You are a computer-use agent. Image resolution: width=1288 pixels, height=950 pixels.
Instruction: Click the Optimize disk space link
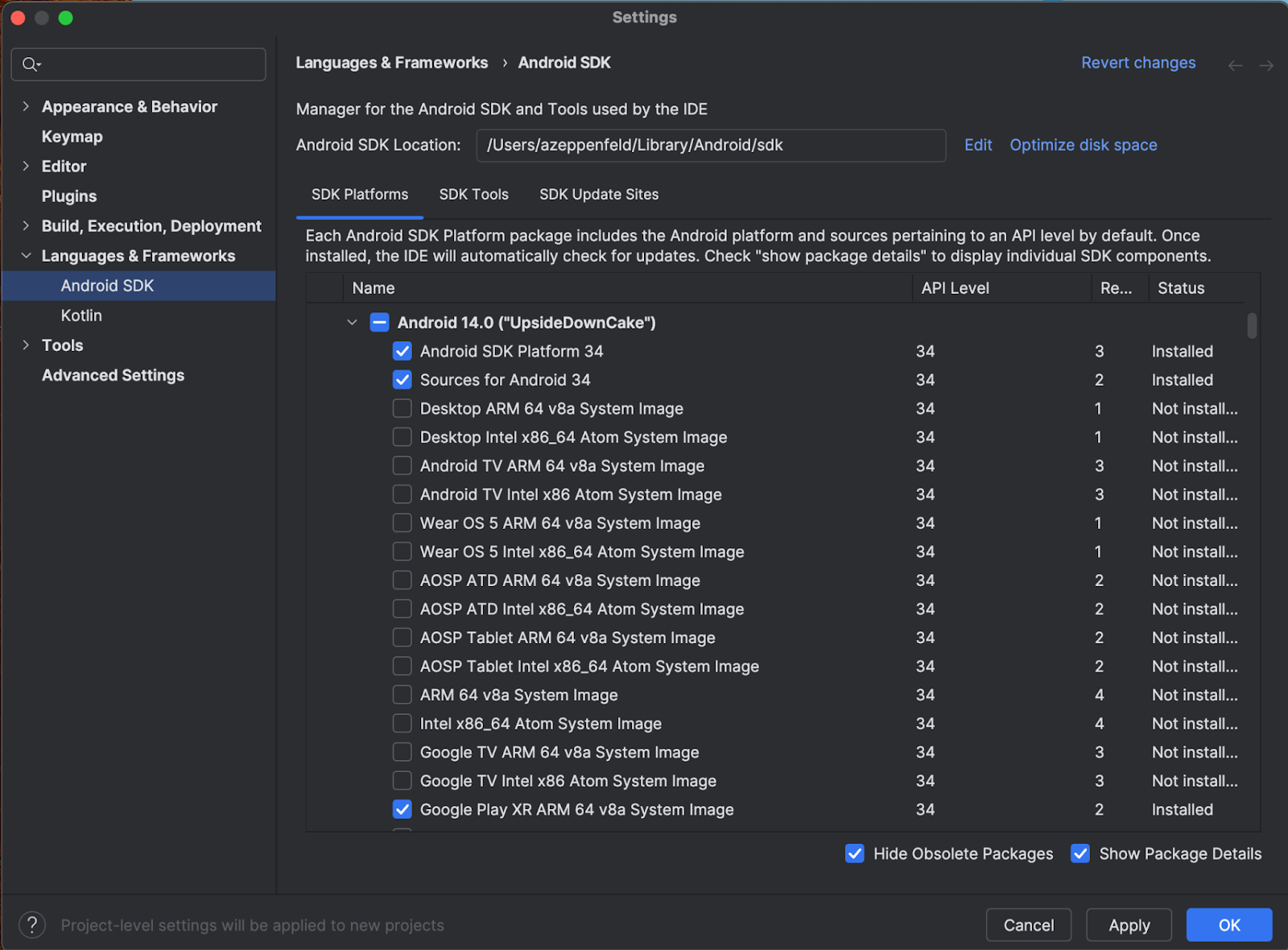click(1083, 145)
